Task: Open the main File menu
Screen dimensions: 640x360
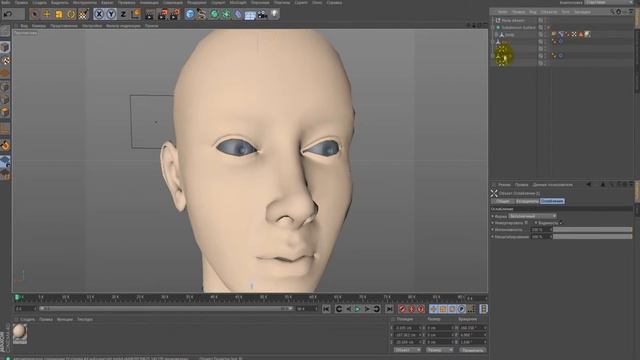Action: (6, 2)
